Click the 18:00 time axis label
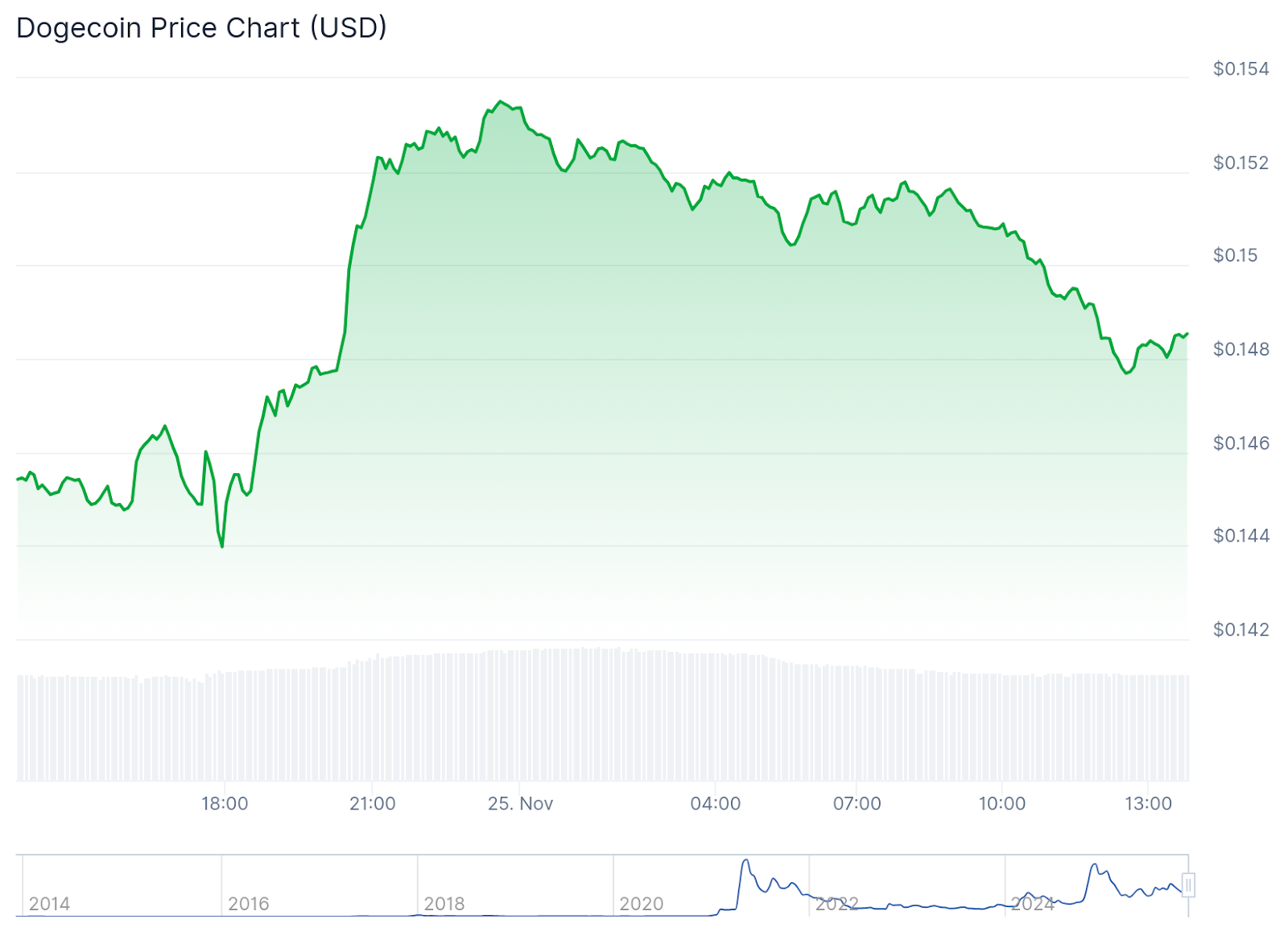 225,803
